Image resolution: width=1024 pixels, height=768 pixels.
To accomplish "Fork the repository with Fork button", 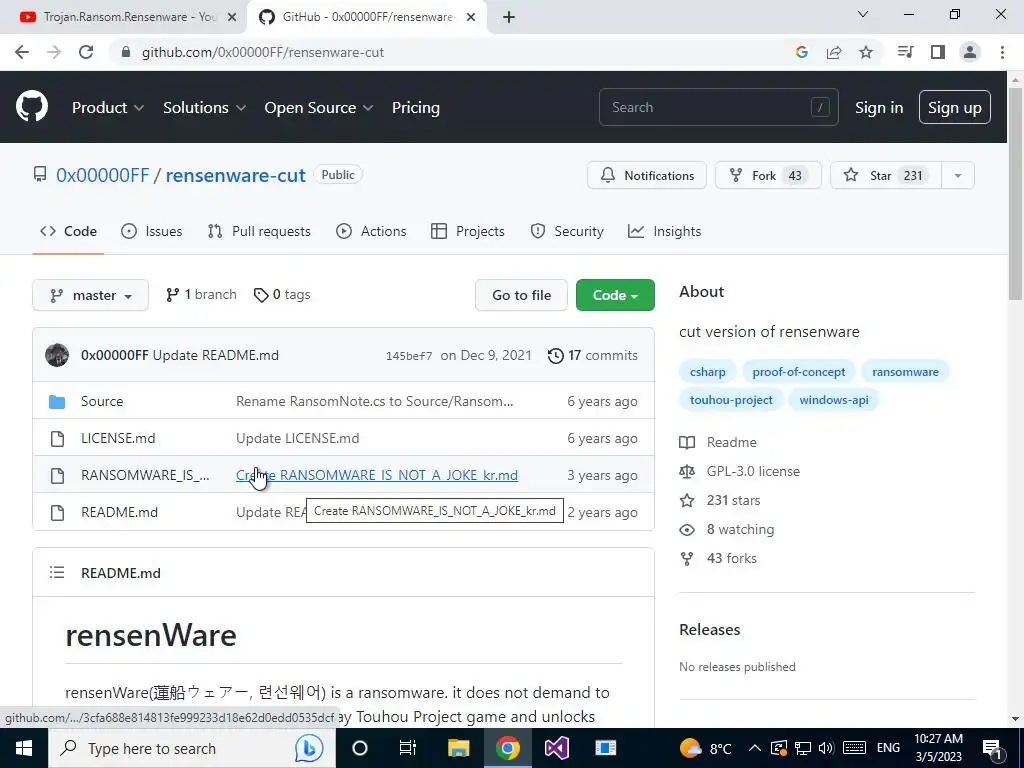I will [x=767, y=175].
